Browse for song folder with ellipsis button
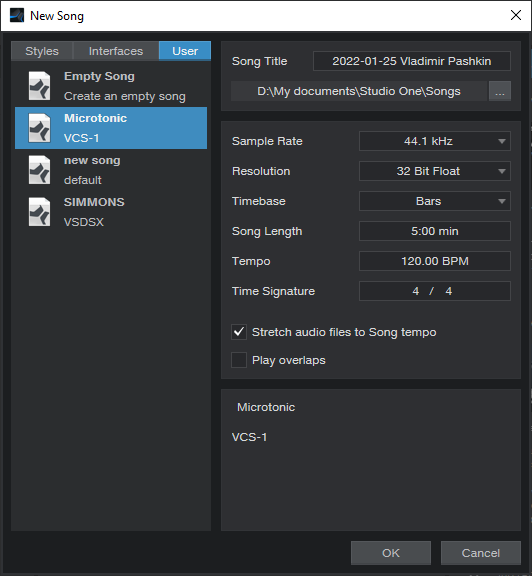 click(500, 91)
